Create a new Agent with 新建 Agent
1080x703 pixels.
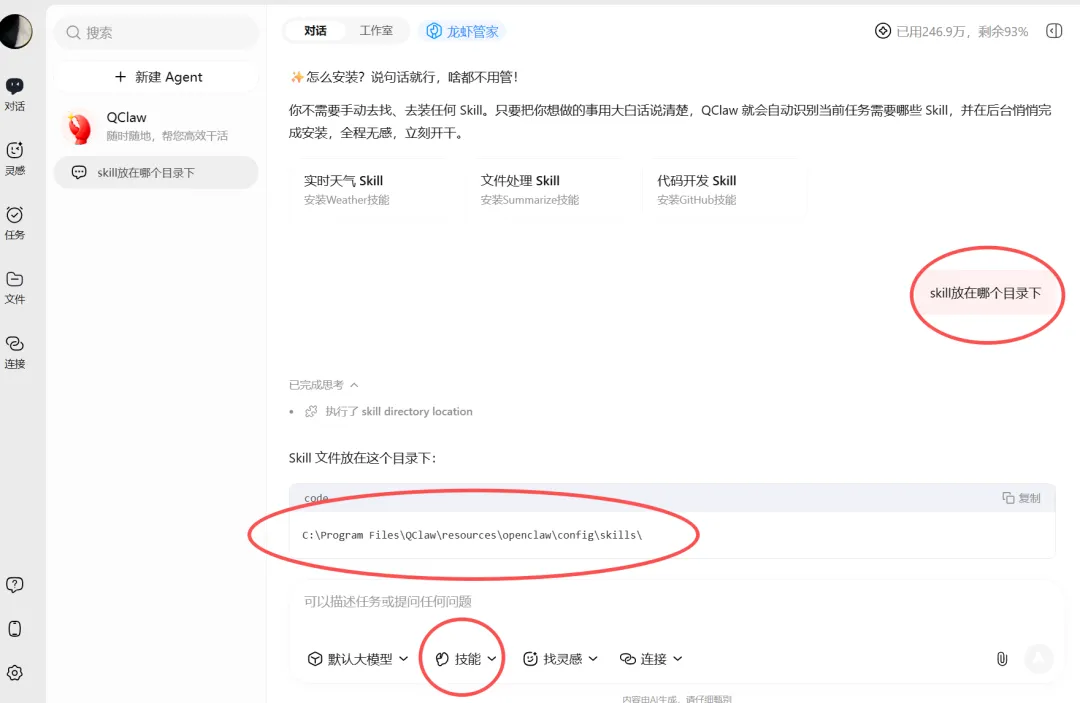coord(156,76)
